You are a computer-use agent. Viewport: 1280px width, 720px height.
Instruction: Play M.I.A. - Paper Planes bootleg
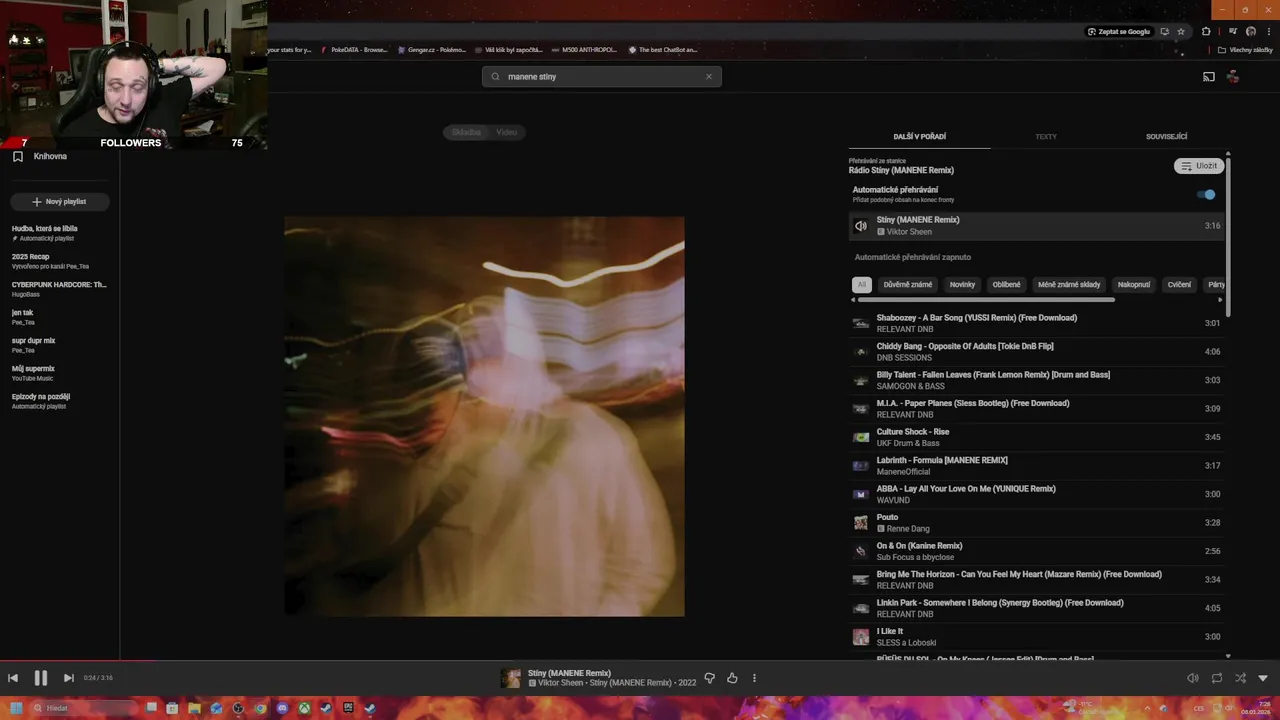pos(1036,409)
